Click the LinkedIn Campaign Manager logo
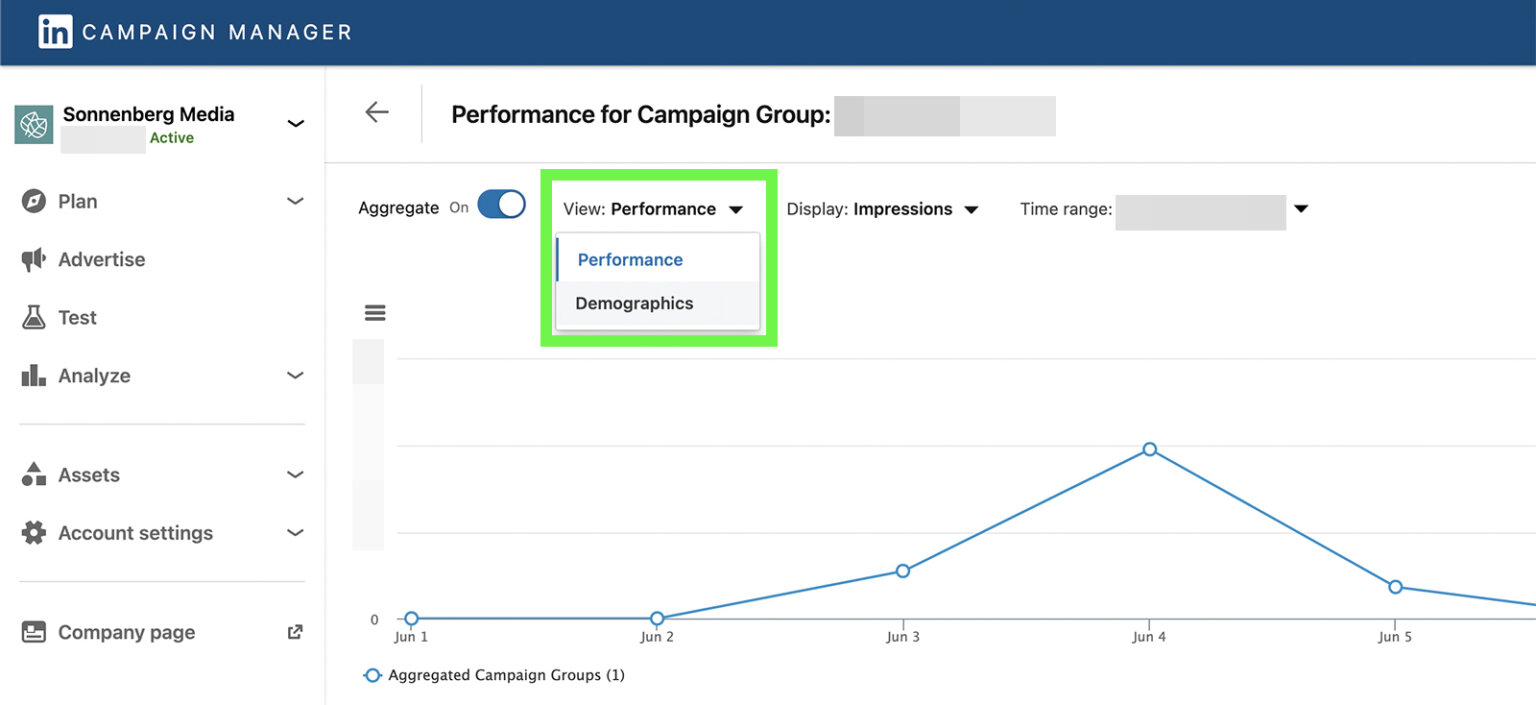Screen dimensions: 1536x705 tap(55, 31)
